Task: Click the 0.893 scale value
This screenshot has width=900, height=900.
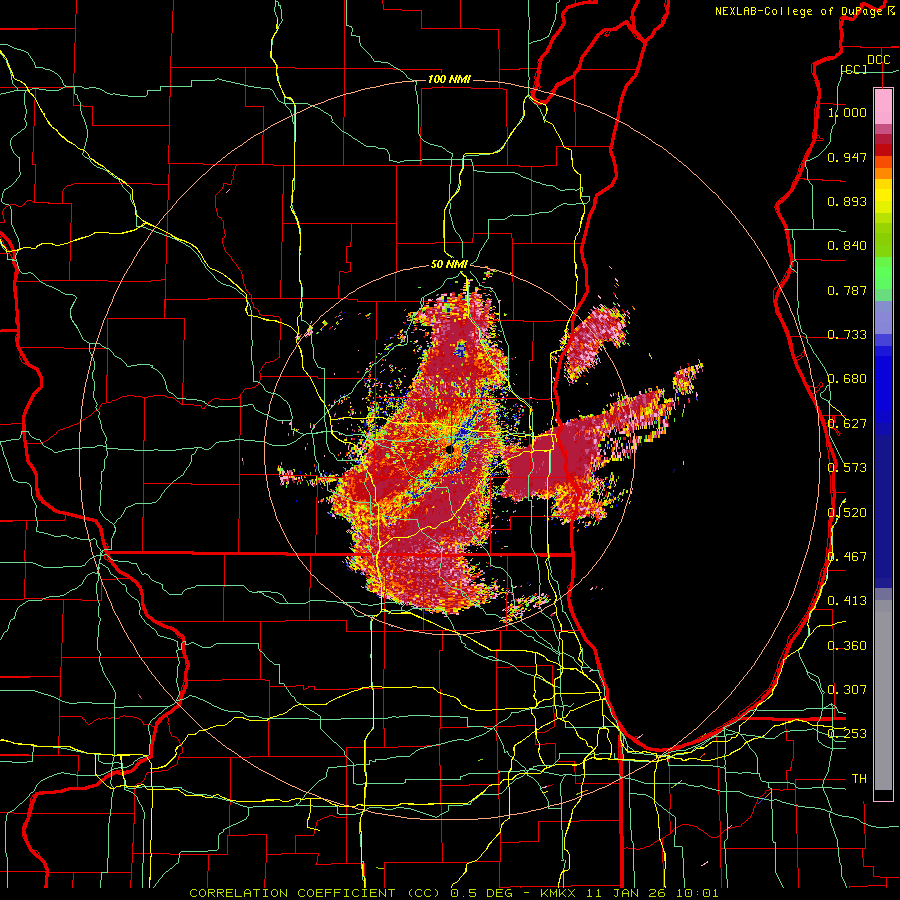Action: [847, 201]
